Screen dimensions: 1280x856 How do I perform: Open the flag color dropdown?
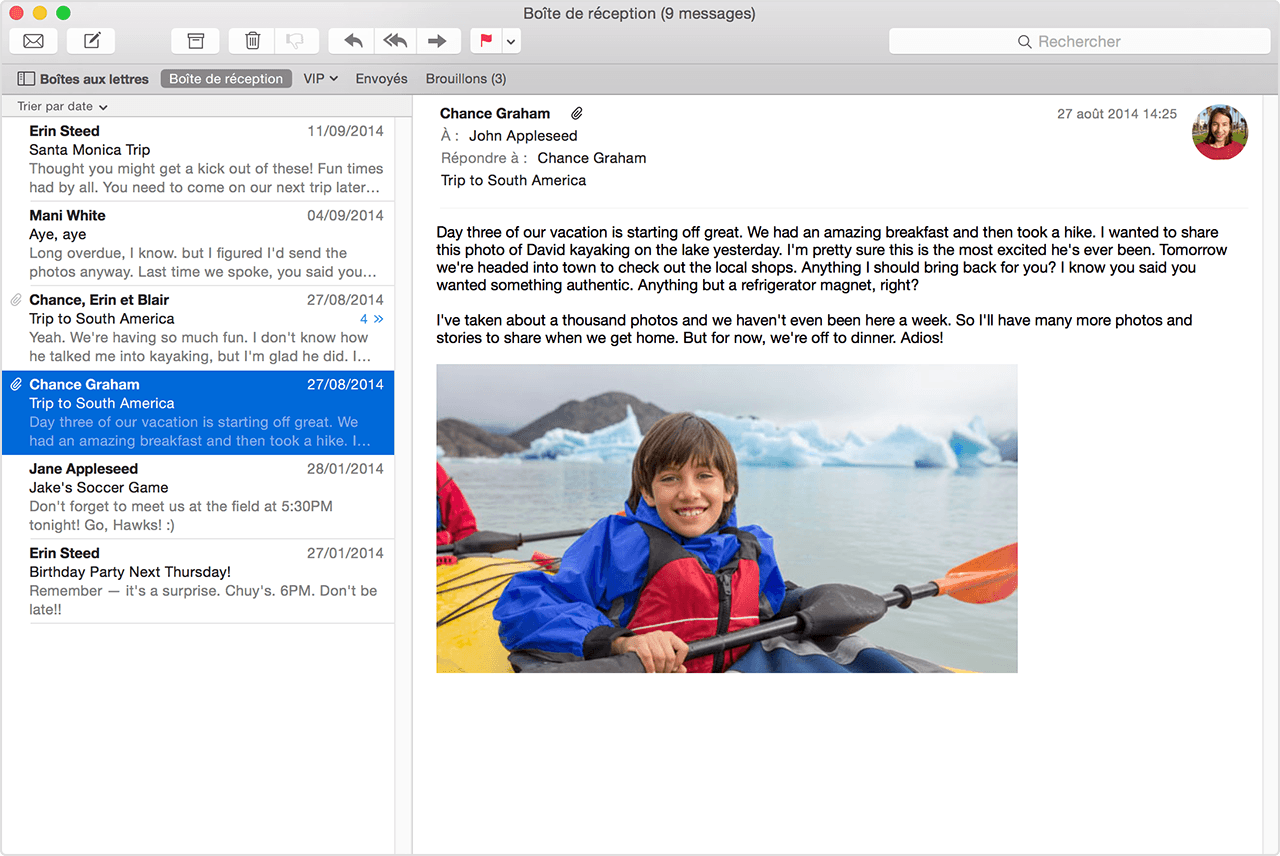(510, 40)
